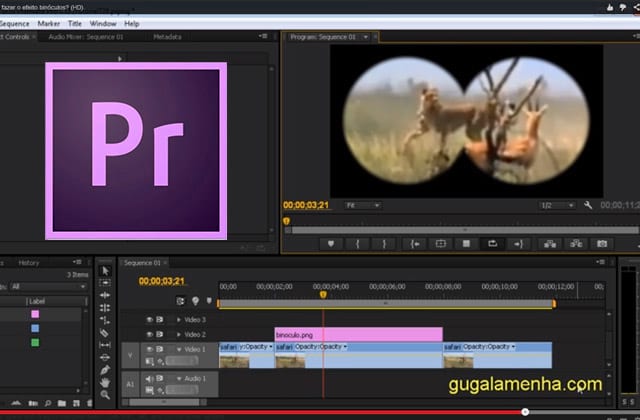
Task: Select the Selection arrow tool
Action: [x=105, y=271]
